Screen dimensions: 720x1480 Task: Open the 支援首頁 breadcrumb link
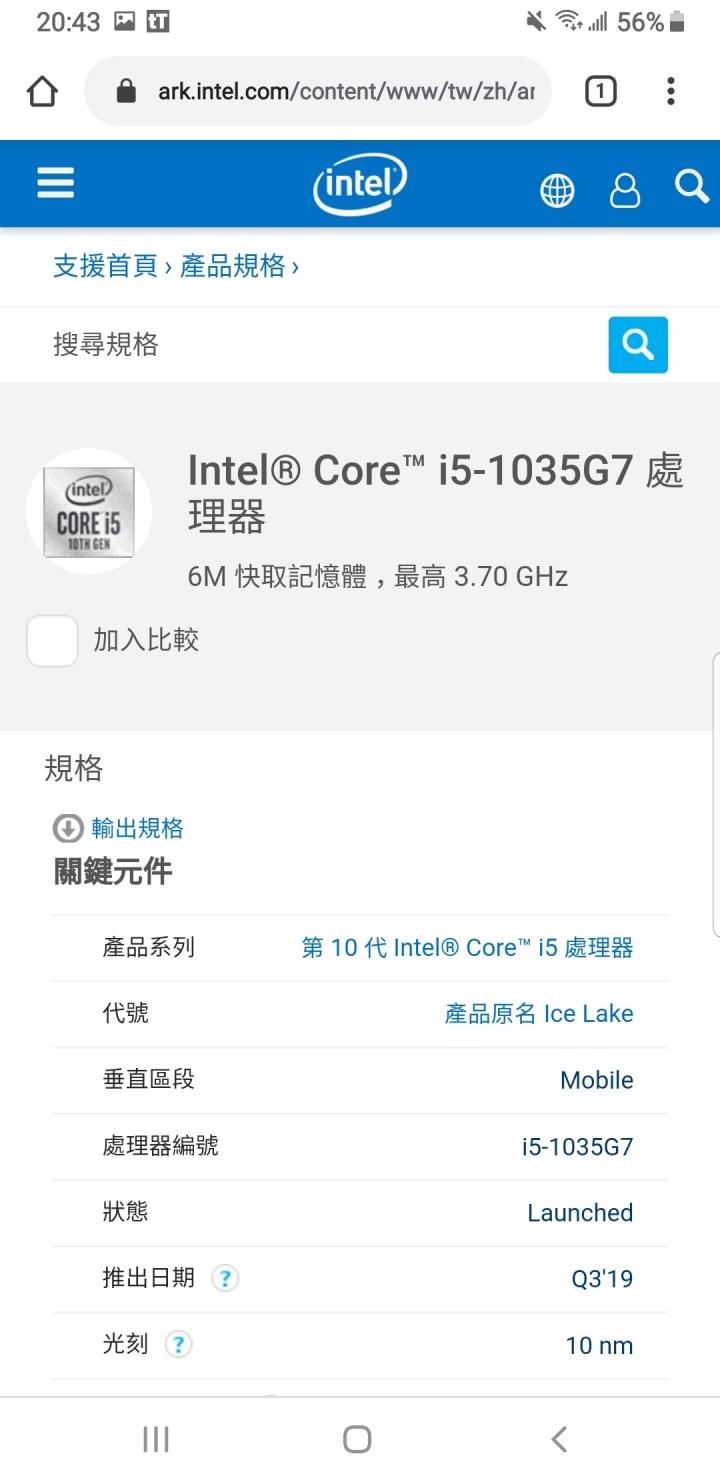tap(105, 266)
